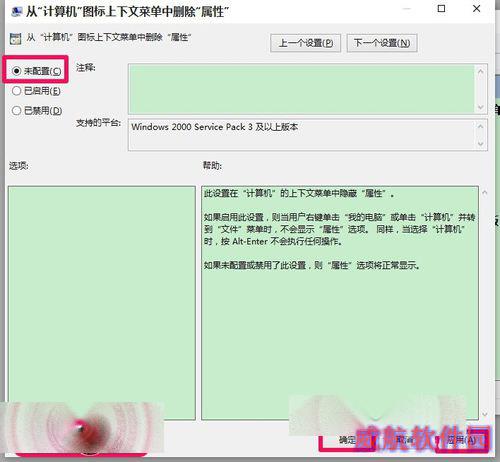Maximize the policy dialog window

[441, 9]
